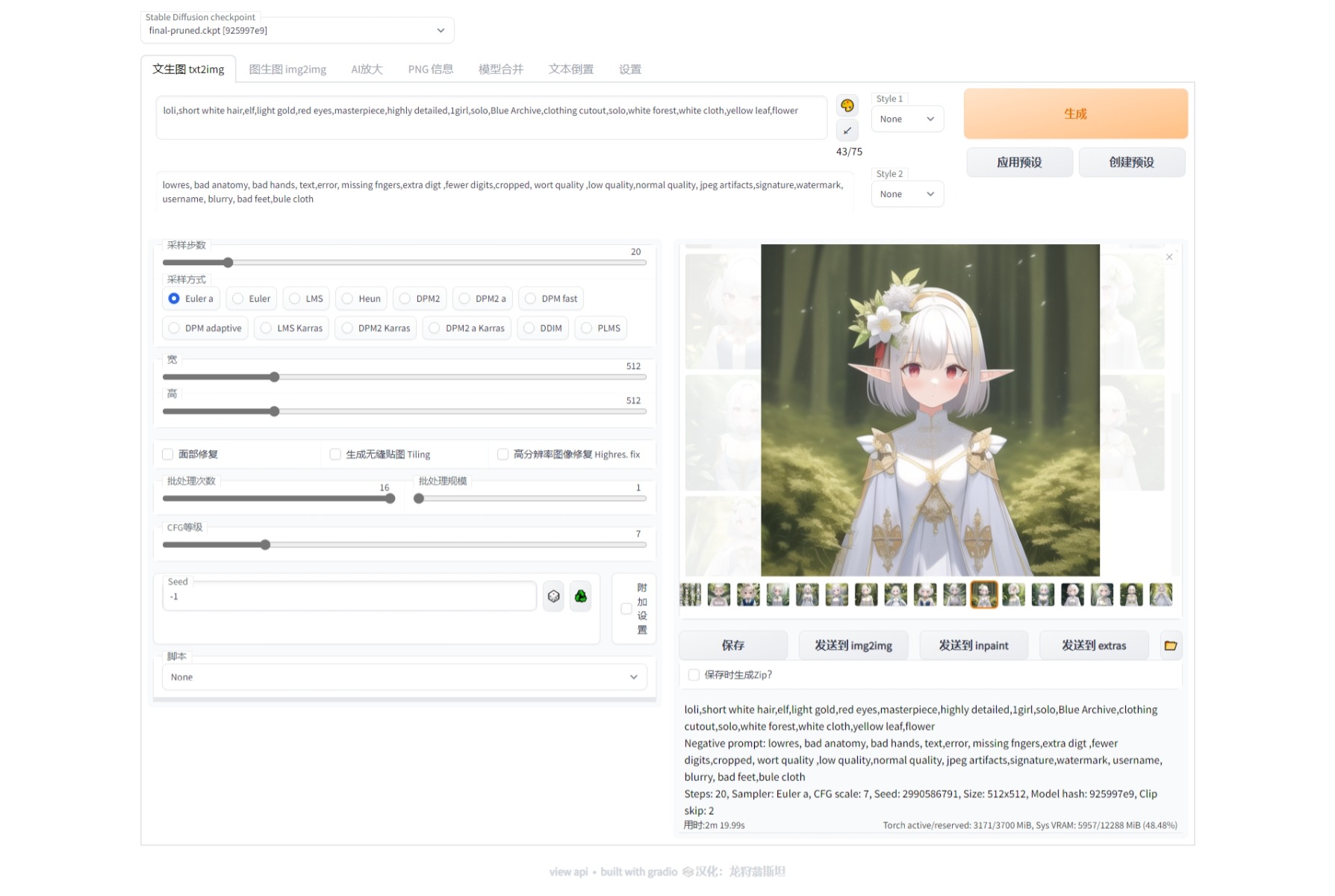
Task: Select the DPM2 a sampler
Action: pyautogui.click(x=482, y=299)
